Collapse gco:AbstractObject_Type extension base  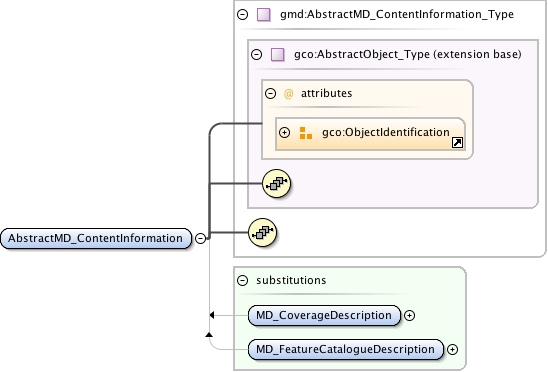click(257, 54)
